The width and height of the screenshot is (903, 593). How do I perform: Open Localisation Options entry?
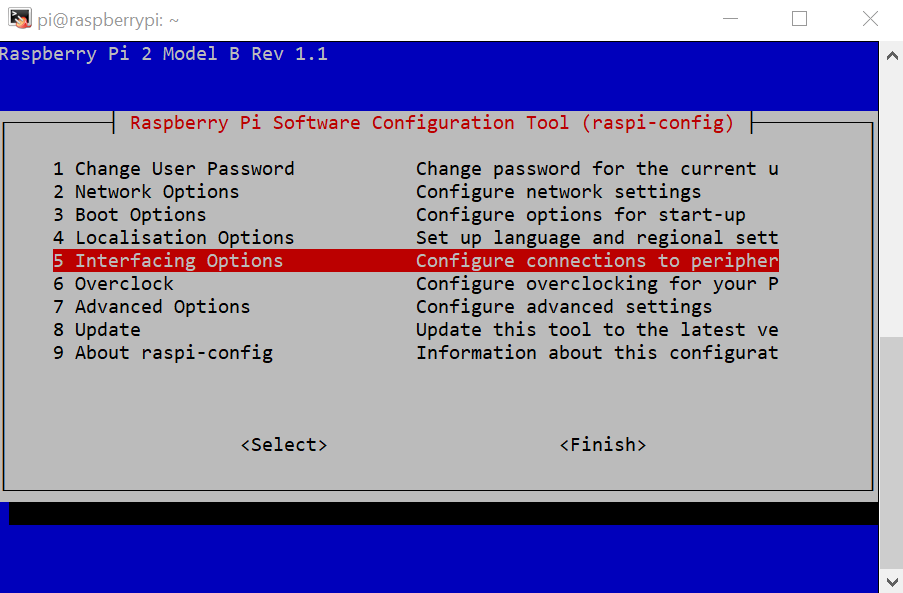[x=174, y=238]
